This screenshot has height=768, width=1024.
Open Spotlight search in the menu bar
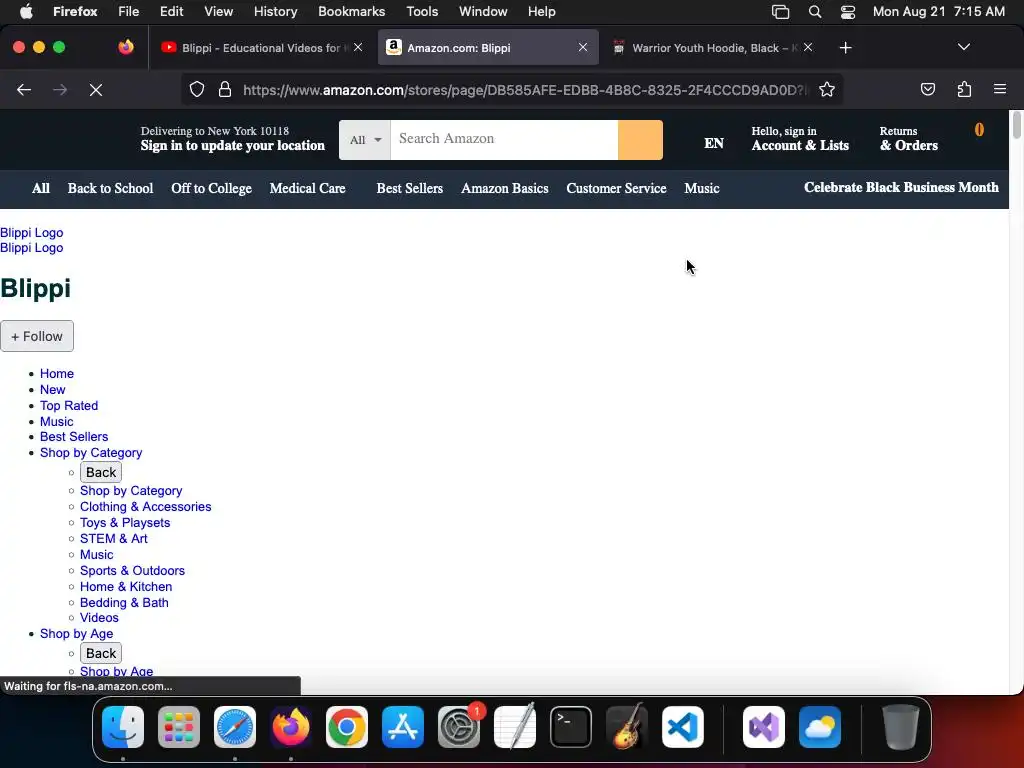pyautogui.click(x=814, y=11)
